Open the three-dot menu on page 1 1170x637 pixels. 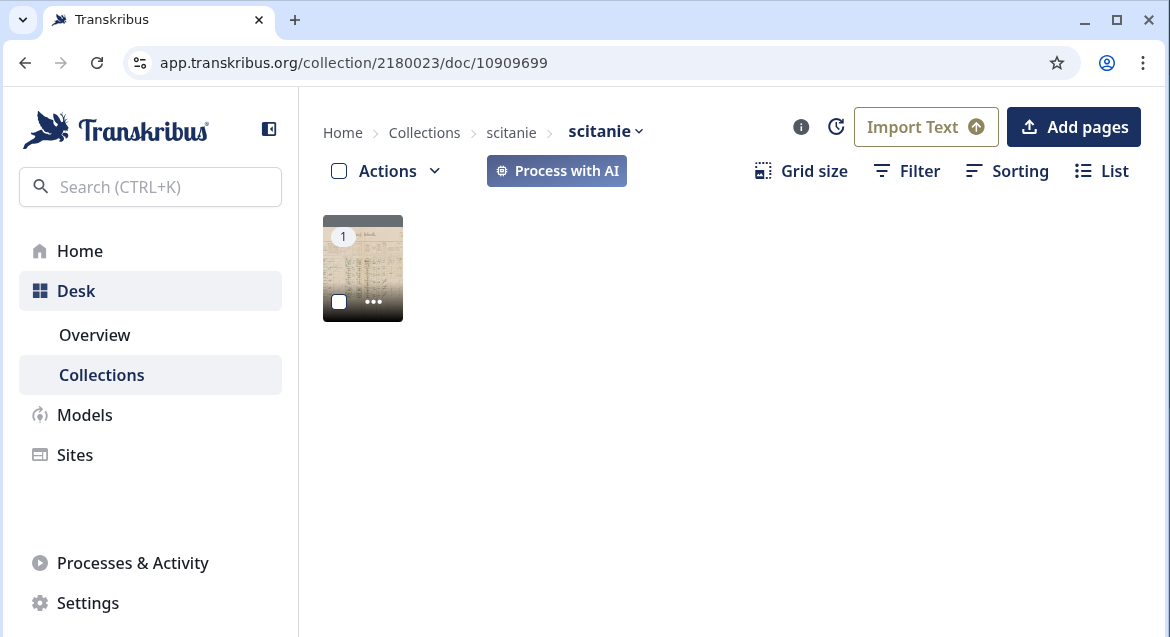(373, 302)
